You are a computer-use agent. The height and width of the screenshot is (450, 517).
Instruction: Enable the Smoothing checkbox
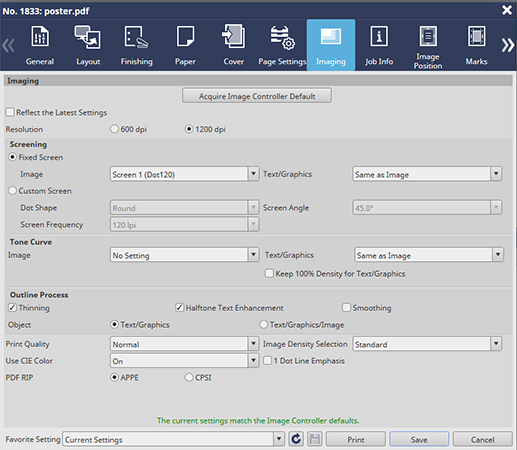click(x=346, y=307)
